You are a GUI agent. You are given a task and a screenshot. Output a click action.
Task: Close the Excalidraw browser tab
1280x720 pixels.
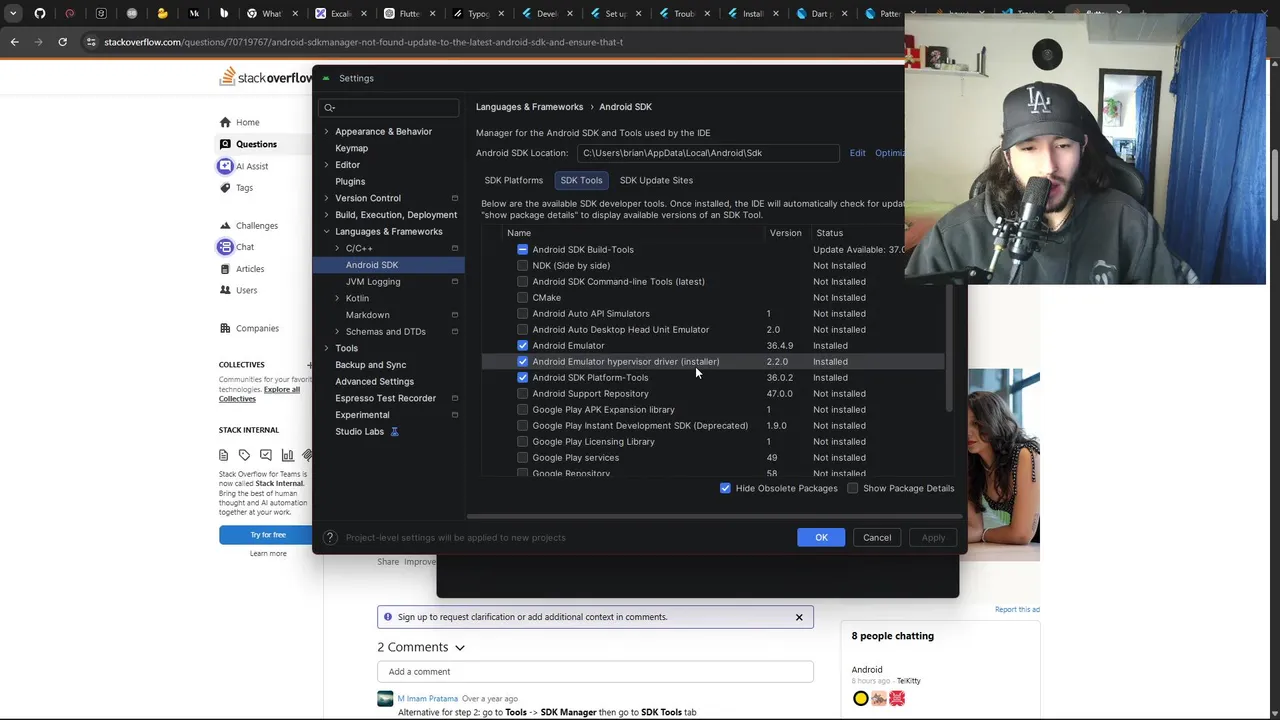363,14
